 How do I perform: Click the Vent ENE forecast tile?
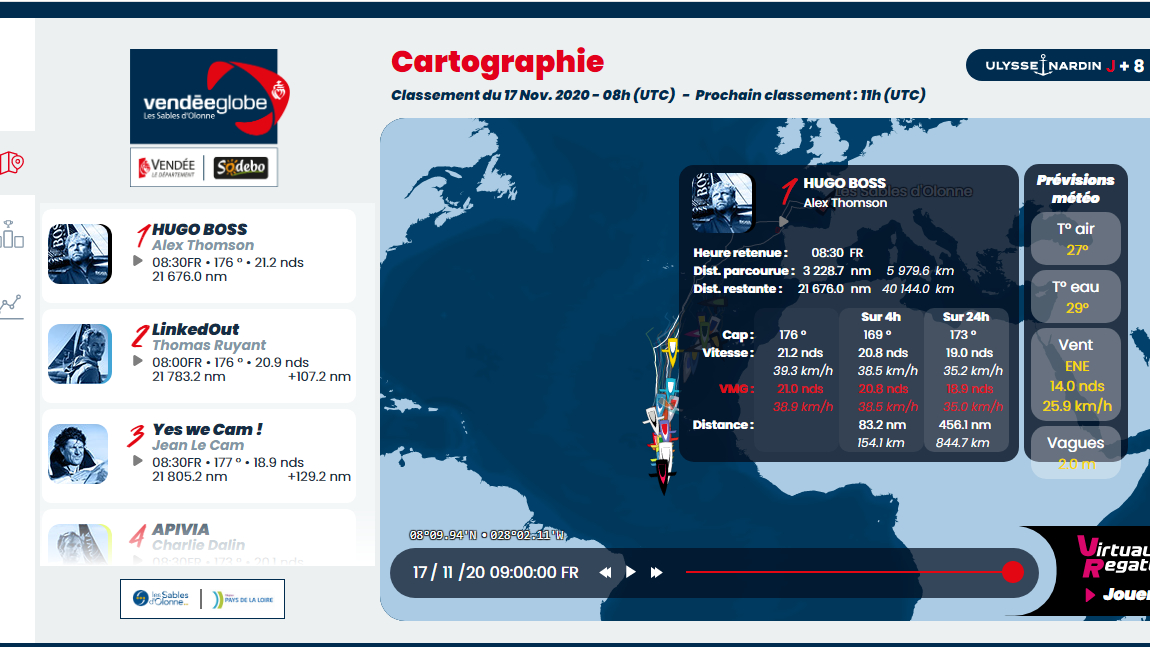tap(1076, 374)
